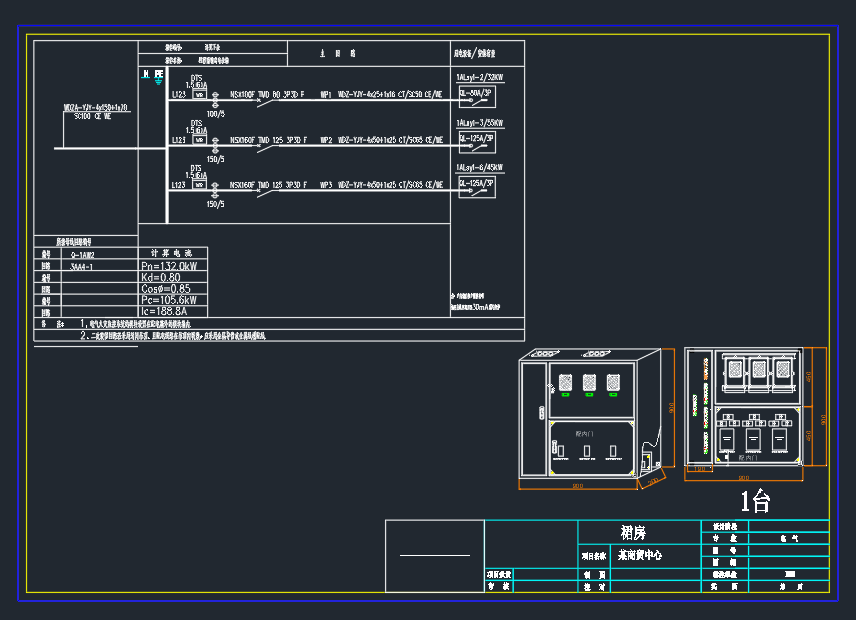The height and width of the screenshot is (620, 856).
Task: Select the SC100 CE WE conduit label
Action: [x=93, y=116]
